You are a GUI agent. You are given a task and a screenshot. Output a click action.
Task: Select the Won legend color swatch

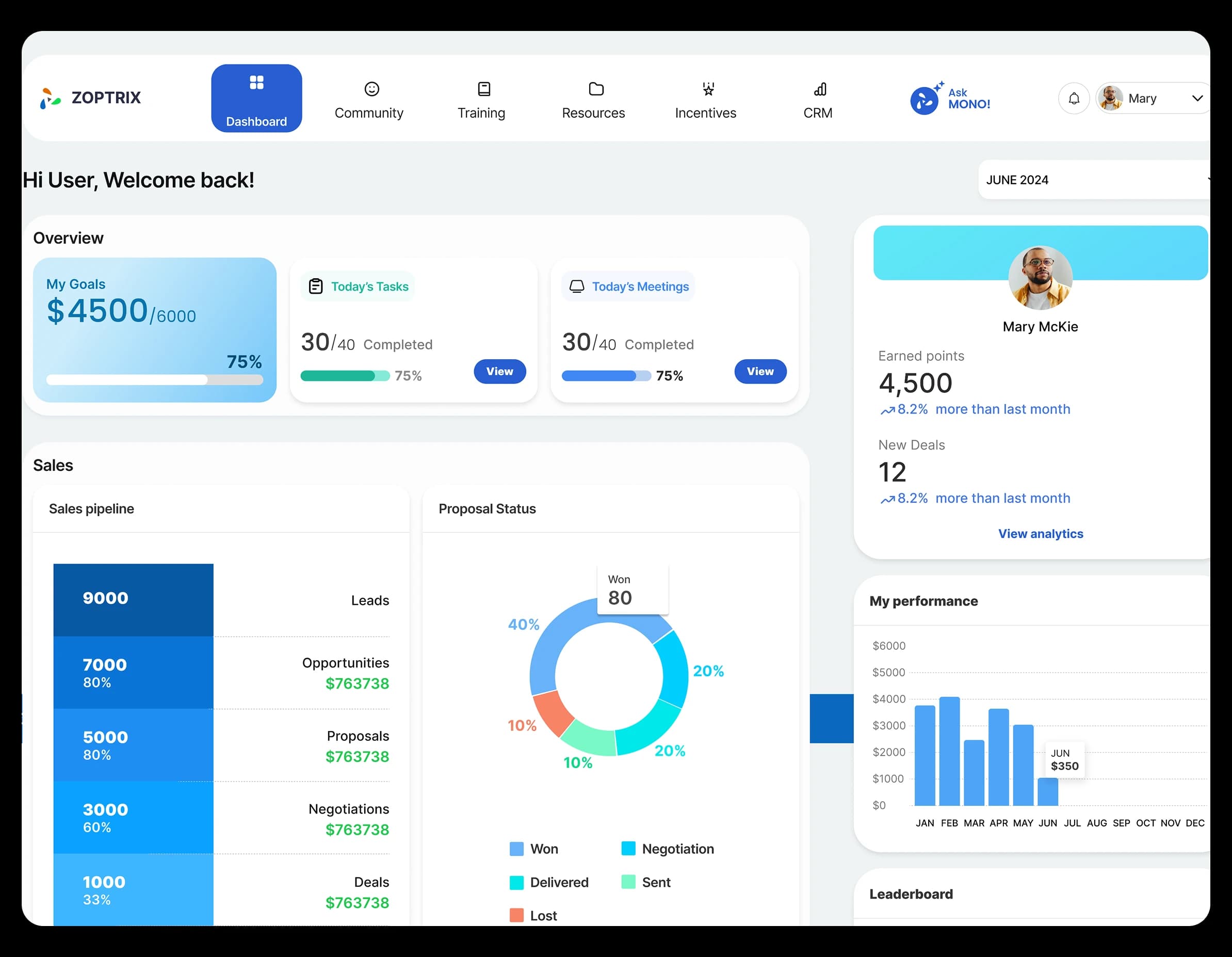(517, 848)
